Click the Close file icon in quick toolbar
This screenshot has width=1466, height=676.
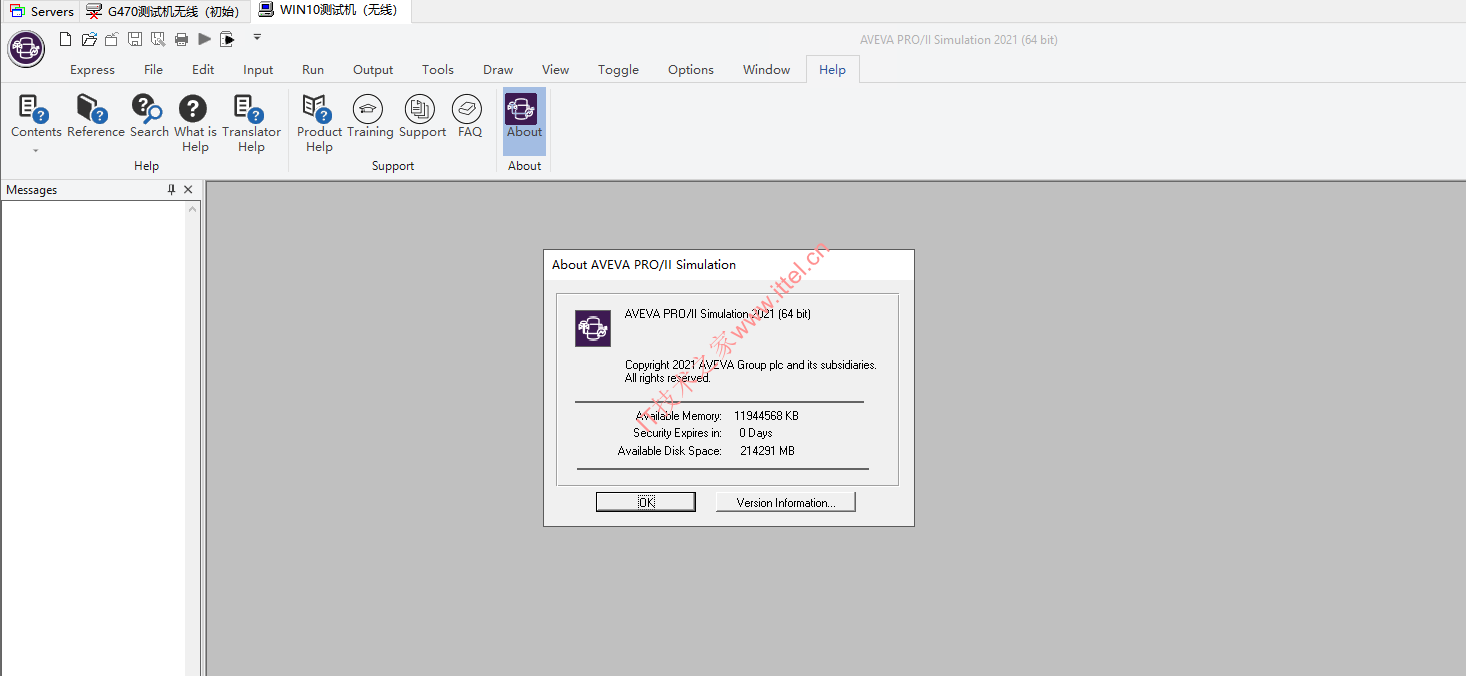[x=111, y=39]
